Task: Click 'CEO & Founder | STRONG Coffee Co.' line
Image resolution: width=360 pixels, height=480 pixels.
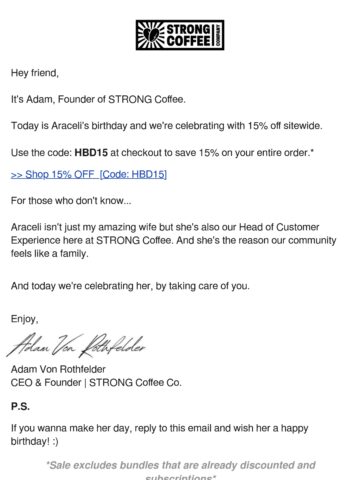Action: pyautogui.click(x=96, y=383)
